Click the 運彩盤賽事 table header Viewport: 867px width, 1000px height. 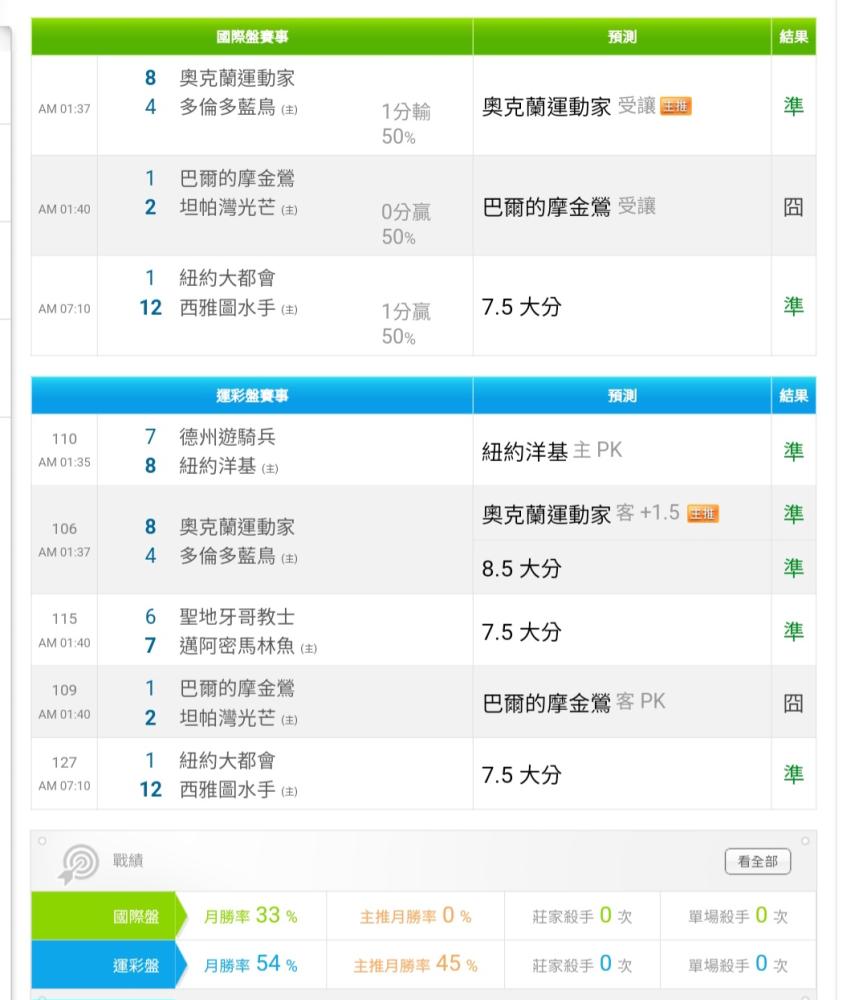coord(252,396)
